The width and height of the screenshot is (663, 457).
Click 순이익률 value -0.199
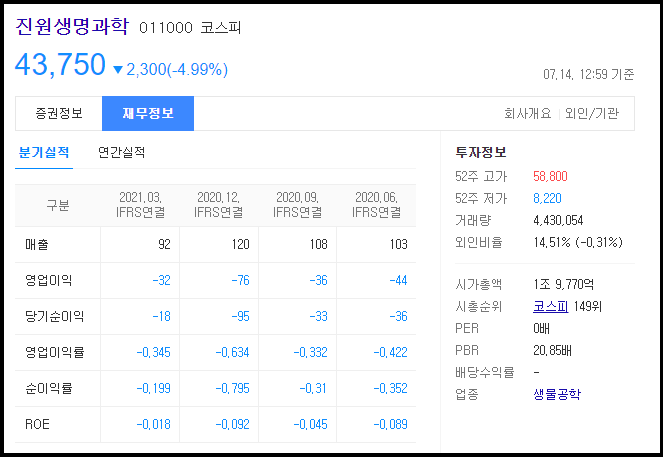click(x=153, y=388)
